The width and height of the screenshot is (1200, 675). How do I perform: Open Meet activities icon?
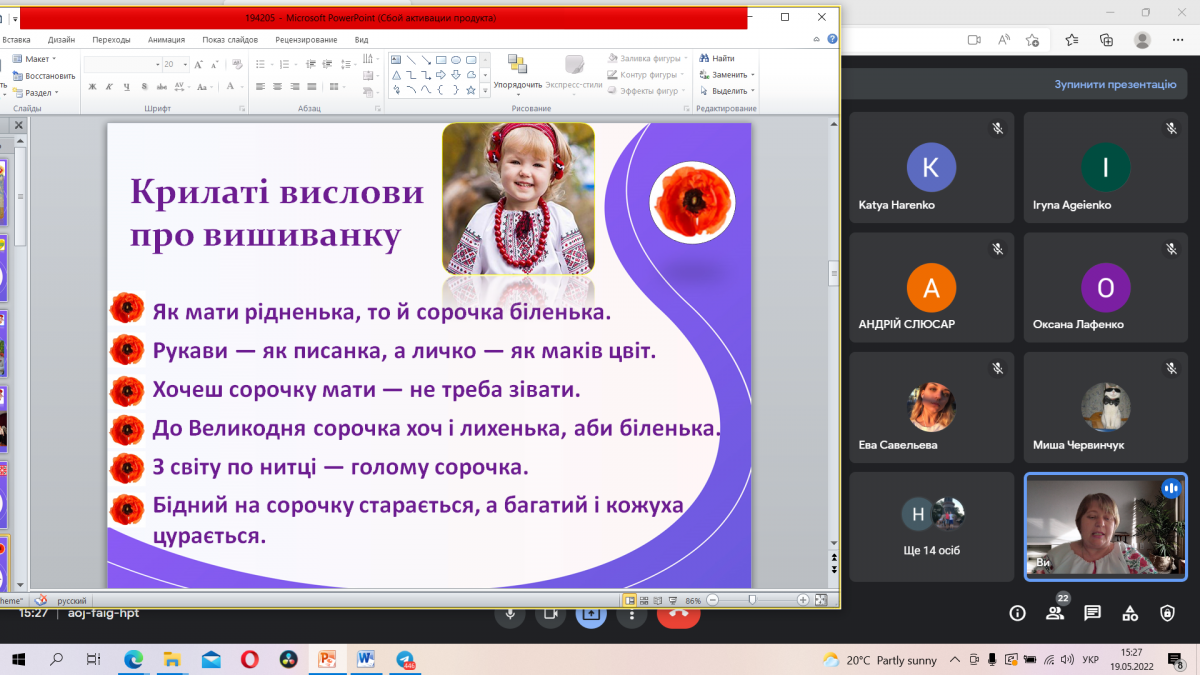pos(1129,613)
